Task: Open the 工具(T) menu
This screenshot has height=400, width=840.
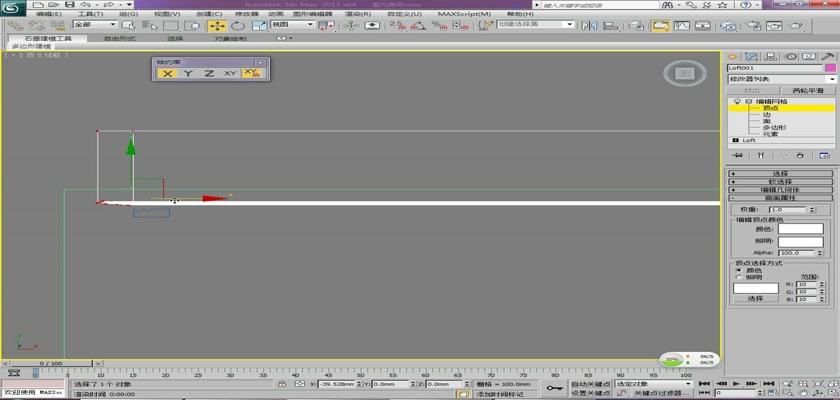Action: pos(91,14)
